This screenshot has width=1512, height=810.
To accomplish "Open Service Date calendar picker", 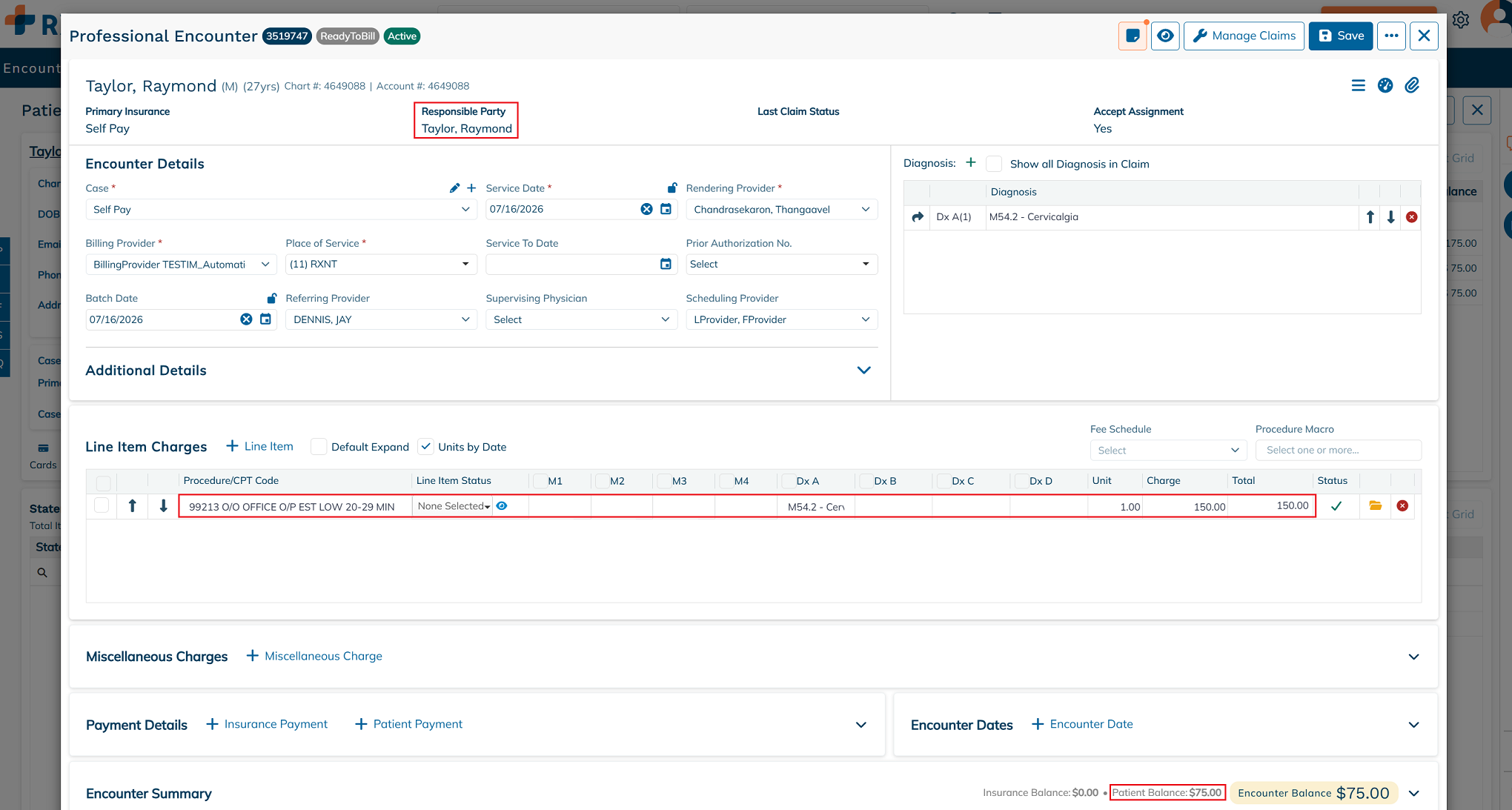I will (x=666, y=209).
